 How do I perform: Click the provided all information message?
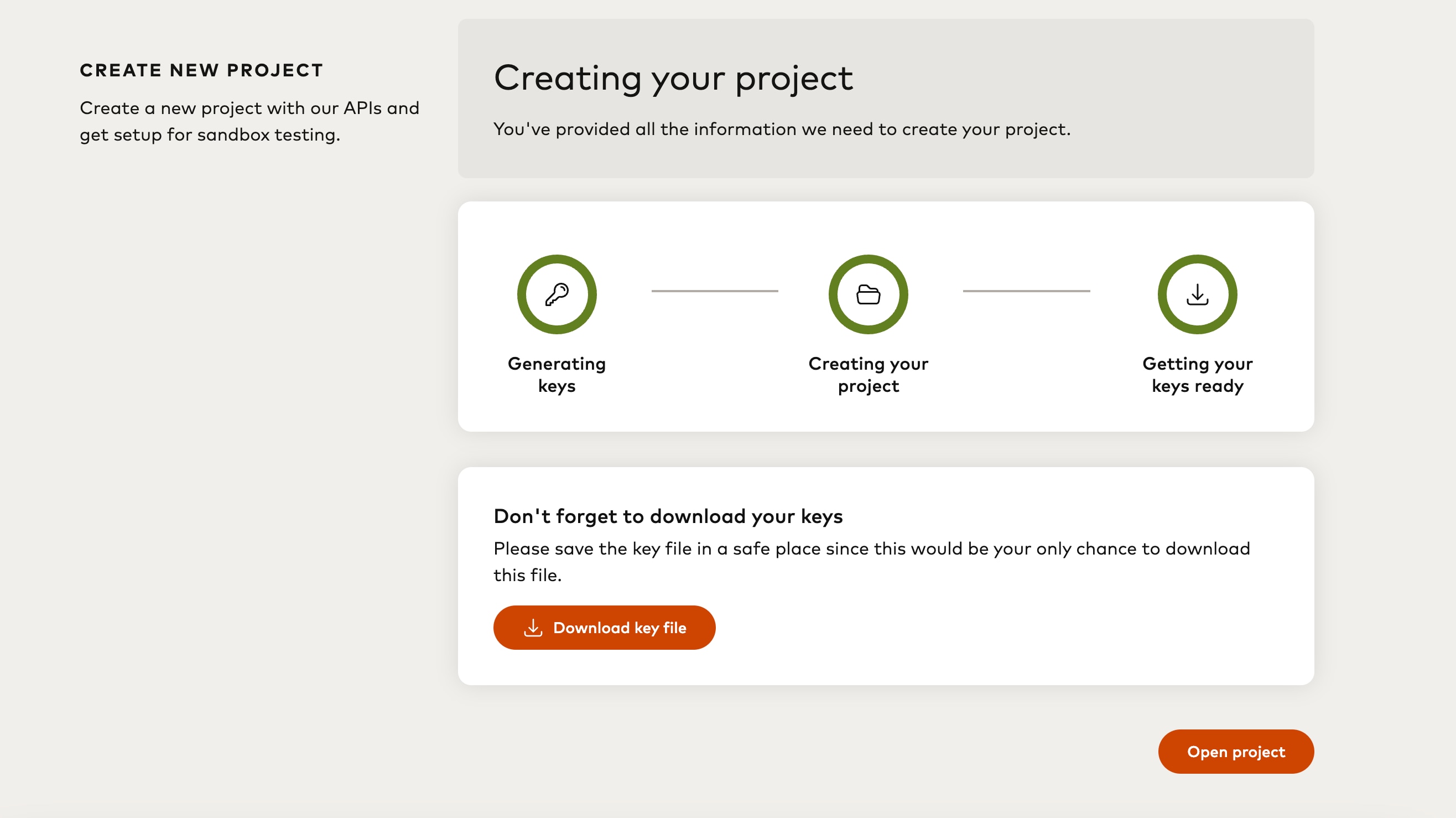click(782, 129)
